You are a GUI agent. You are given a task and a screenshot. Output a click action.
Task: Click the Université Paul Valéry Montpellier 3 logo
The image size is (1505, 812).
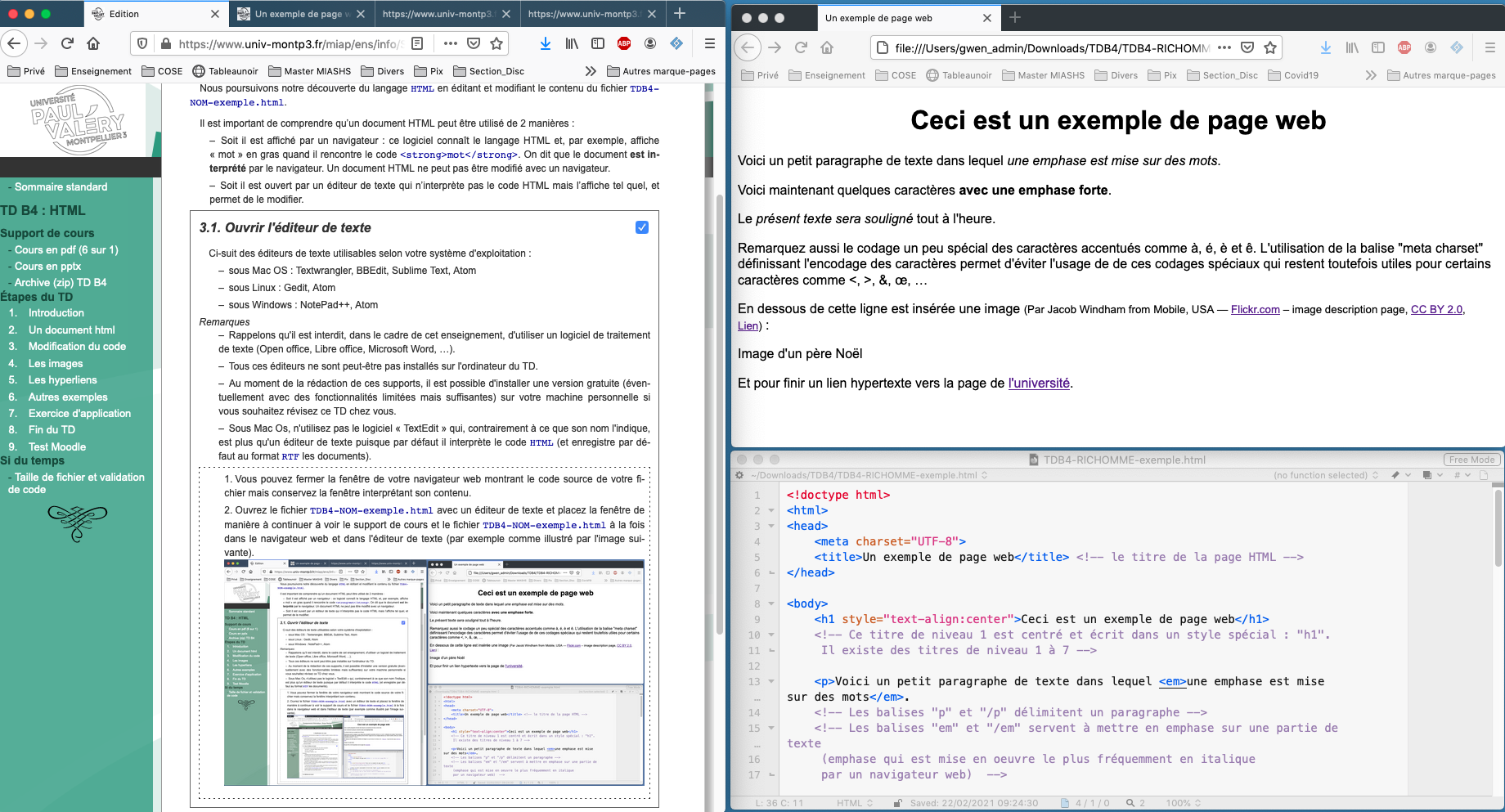pyautogui.click(x=79, y=121)
